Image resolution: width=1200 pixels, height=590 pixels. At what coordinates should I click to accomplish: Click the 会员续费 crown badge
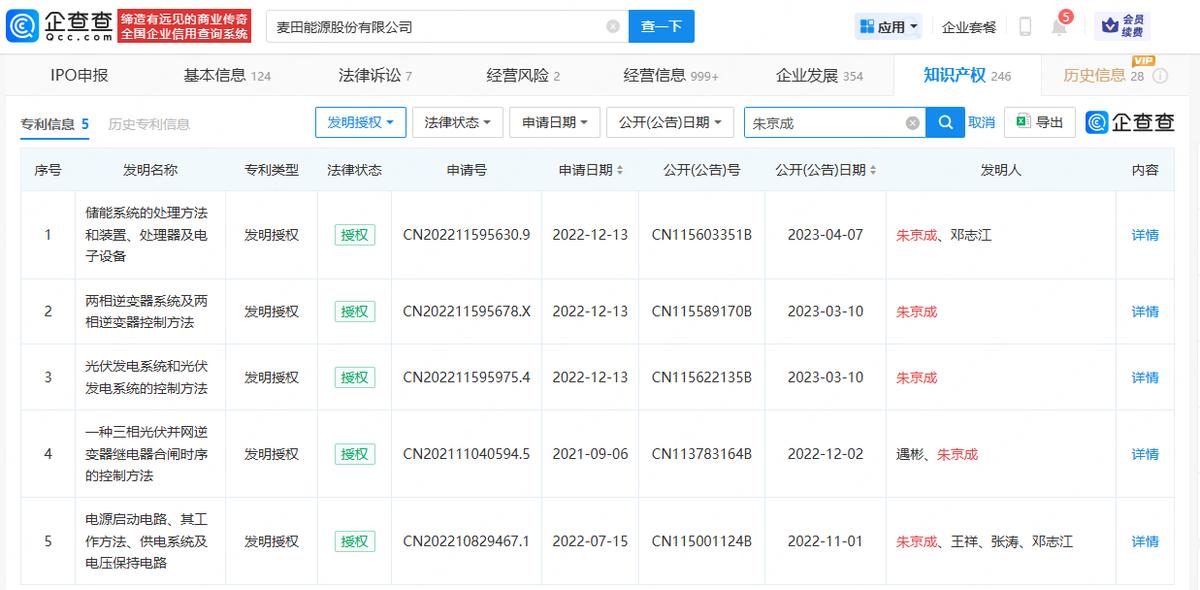click(1122, 27)
